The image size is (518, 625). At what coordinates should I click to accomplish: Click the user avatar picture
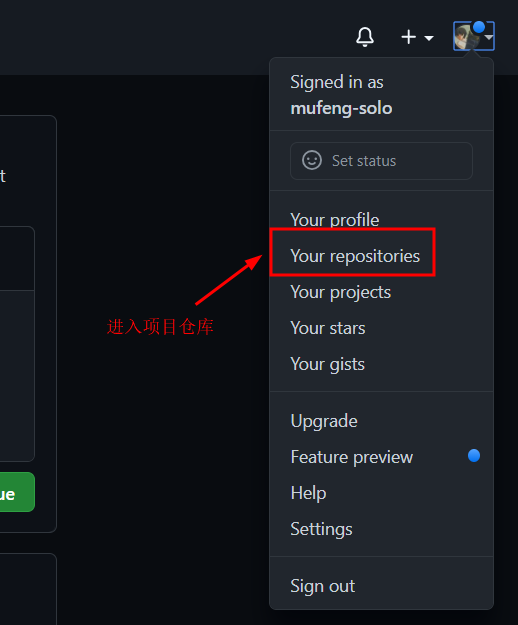(467, 36)
